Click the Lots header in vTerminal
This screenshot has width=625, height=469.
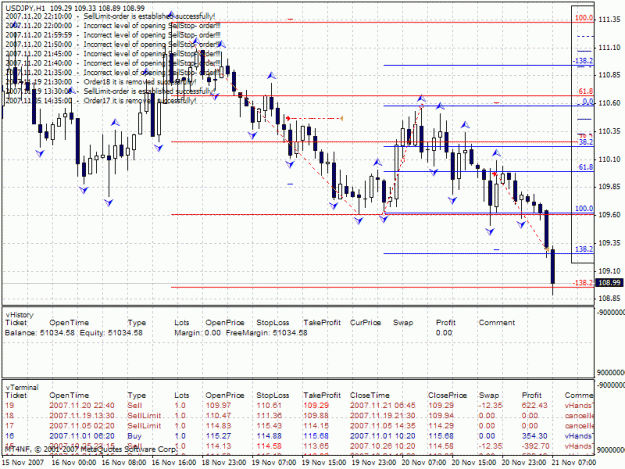(181, 395)
